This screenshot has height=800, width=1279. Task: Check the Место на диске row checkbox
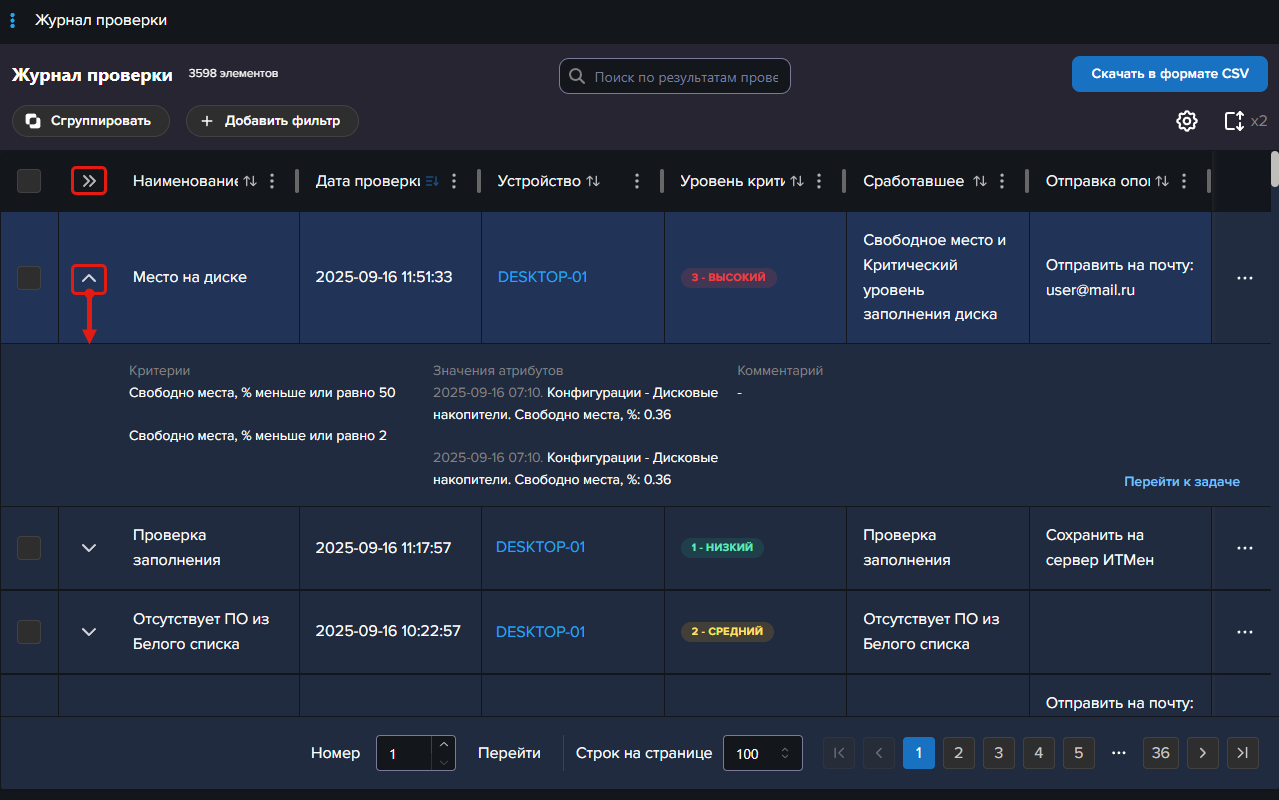coord(29,278)
